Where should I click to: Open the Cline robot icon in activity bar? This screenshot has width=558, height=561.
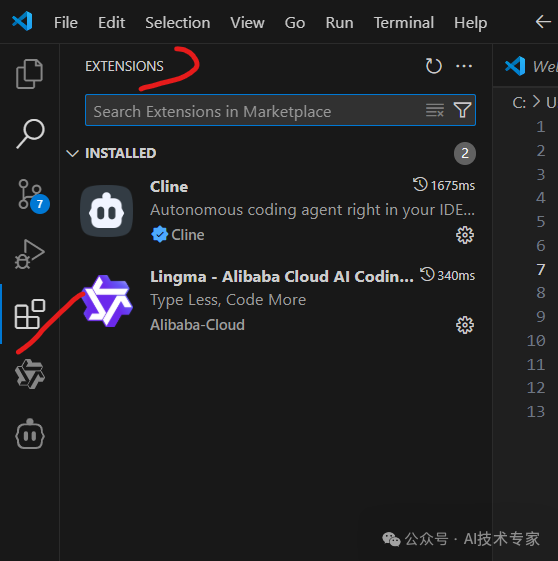pos(30,434)
